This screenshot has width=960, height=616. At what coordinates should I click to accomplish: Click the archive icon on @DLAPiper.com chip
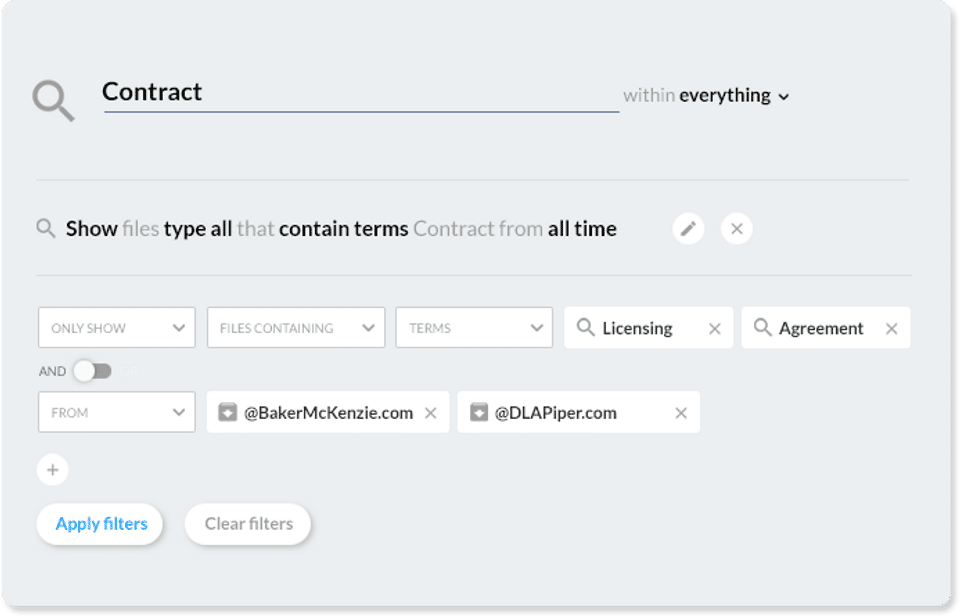479,413
